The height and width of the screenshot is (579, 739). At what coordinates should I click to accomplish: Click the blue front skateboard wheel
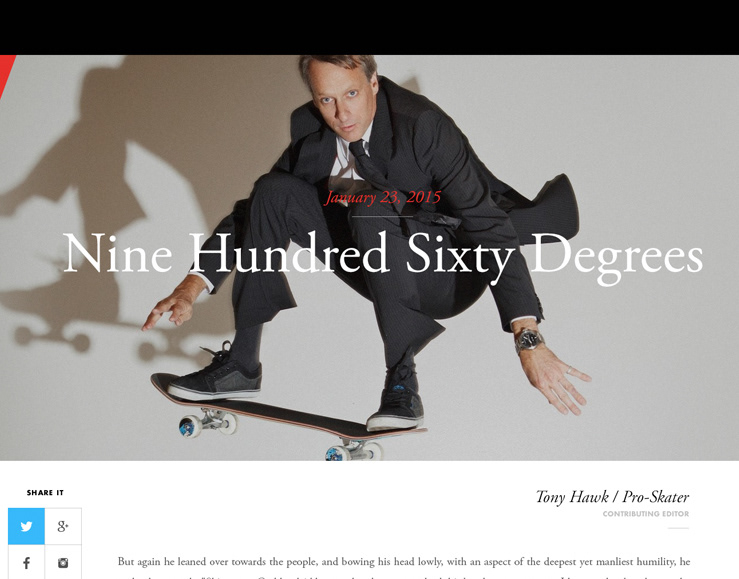[190, 427]
